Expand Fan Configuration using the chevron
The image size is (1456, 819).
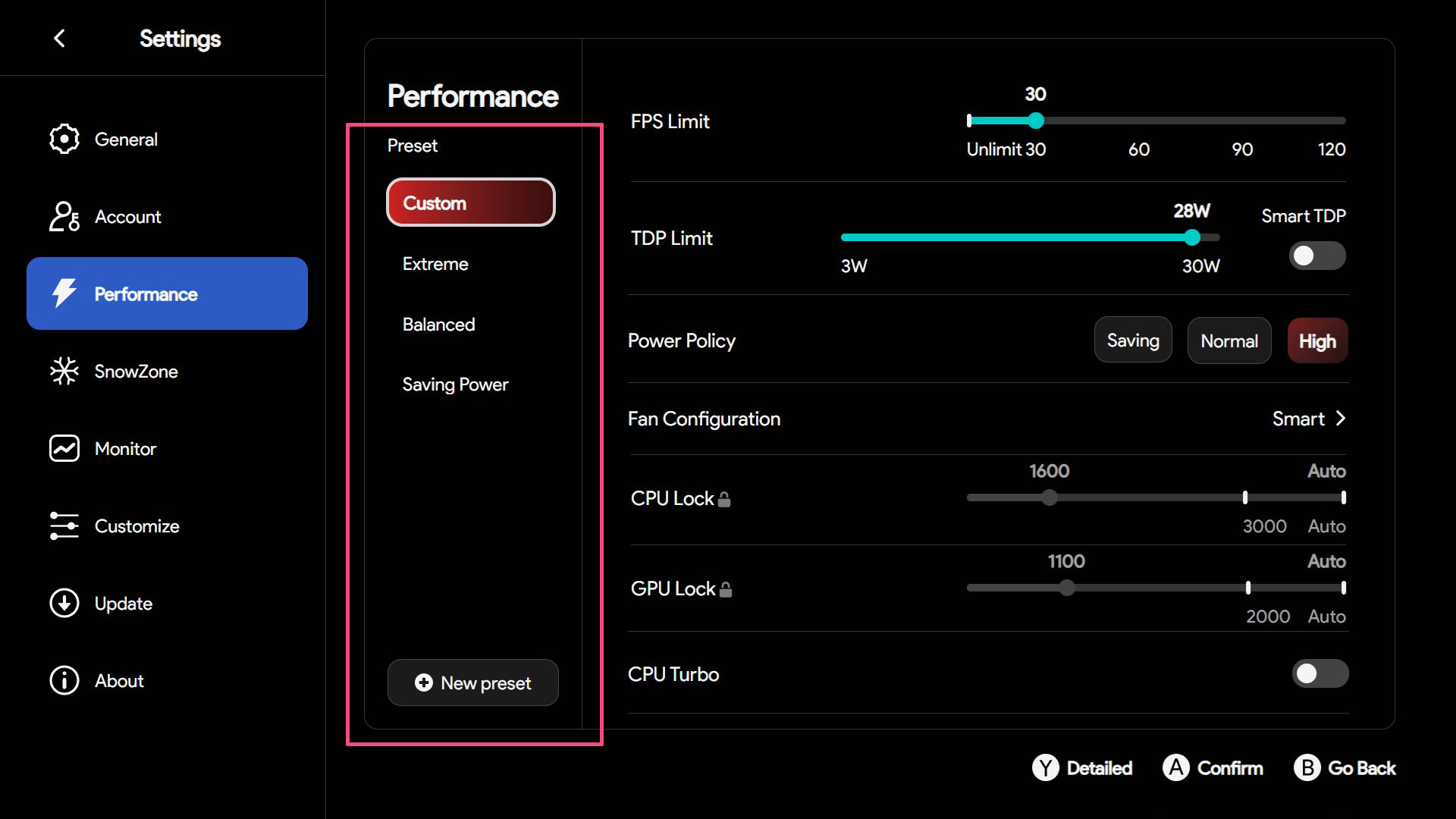(1340, 419)
